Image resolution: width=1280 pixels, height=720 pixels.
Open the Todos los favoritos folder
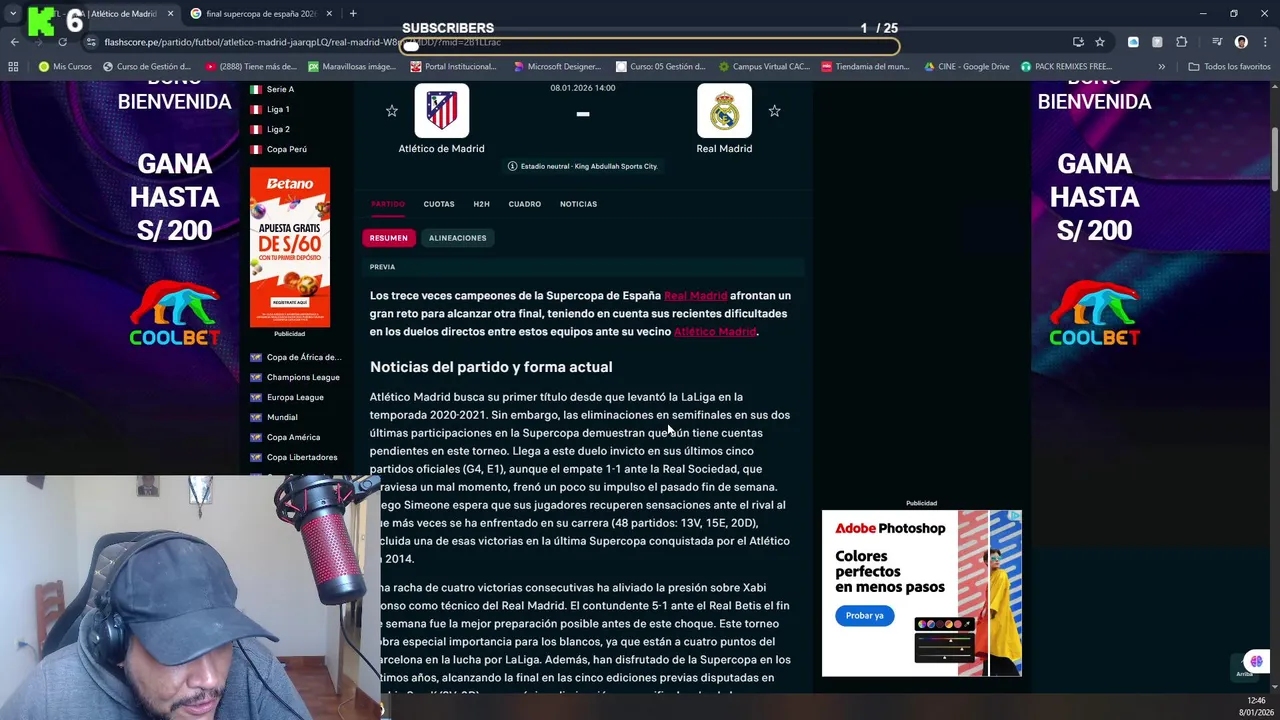pyautogui.click(x=1229, y=67)
